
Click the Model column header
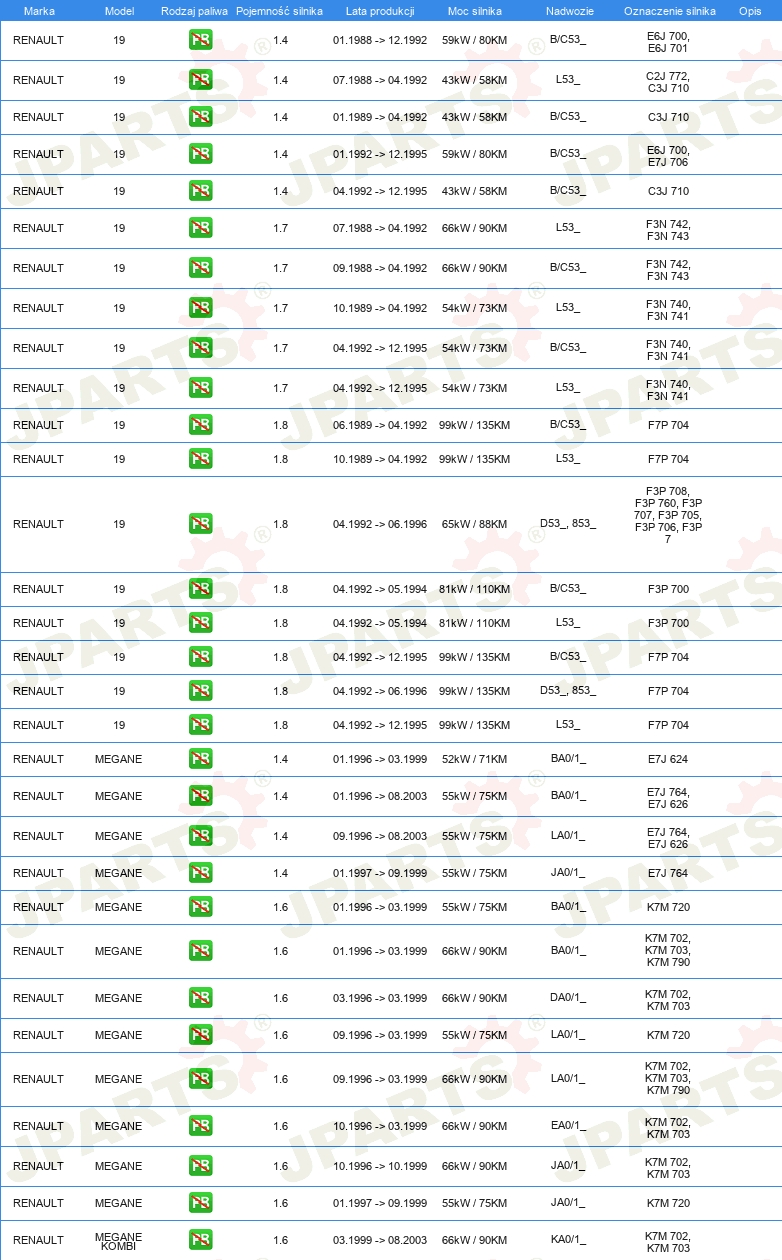coord(119,11)
